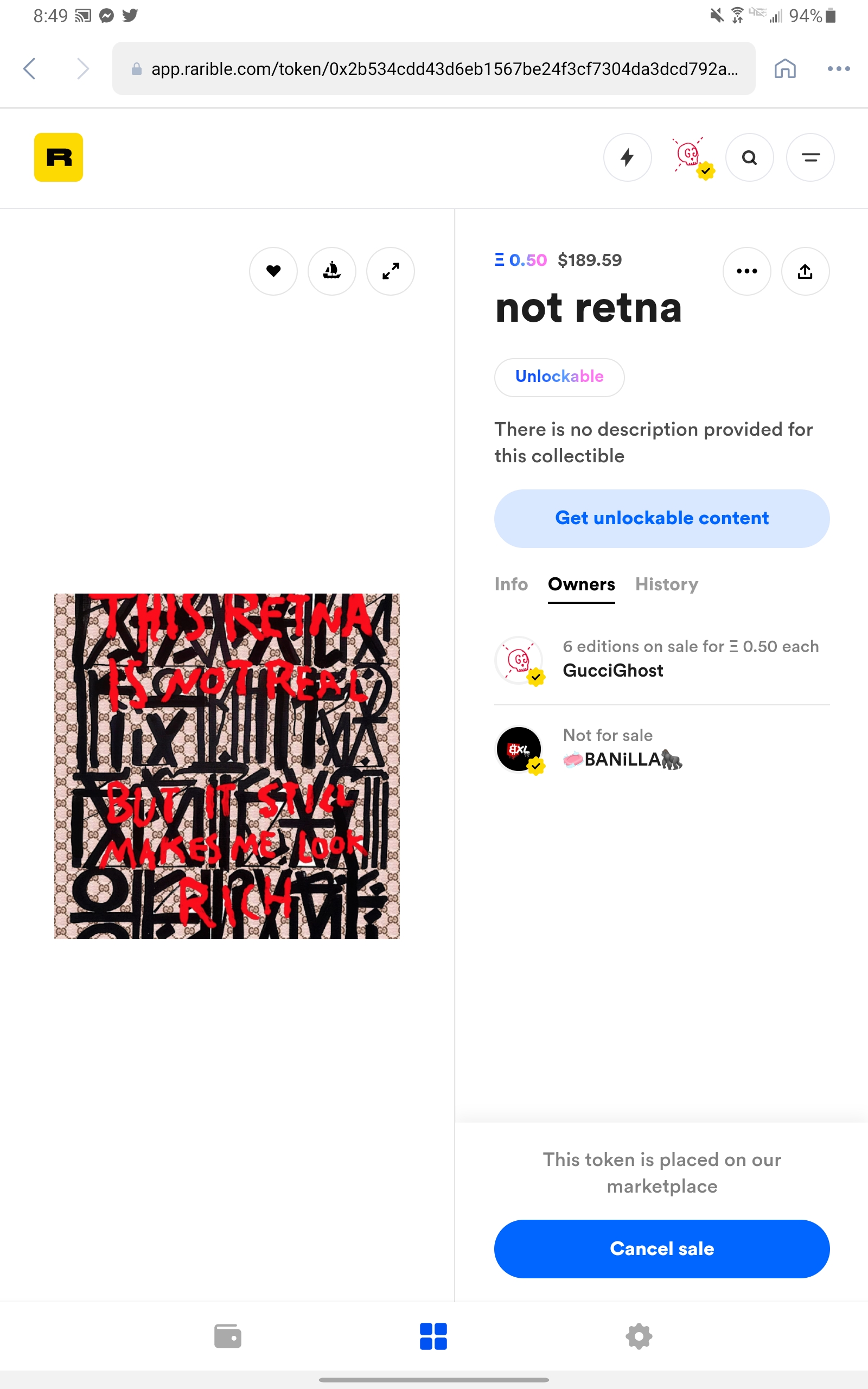Expand the artwork to fullscreen
This screenshot has height=1389, width=868.
pos(391,271)
